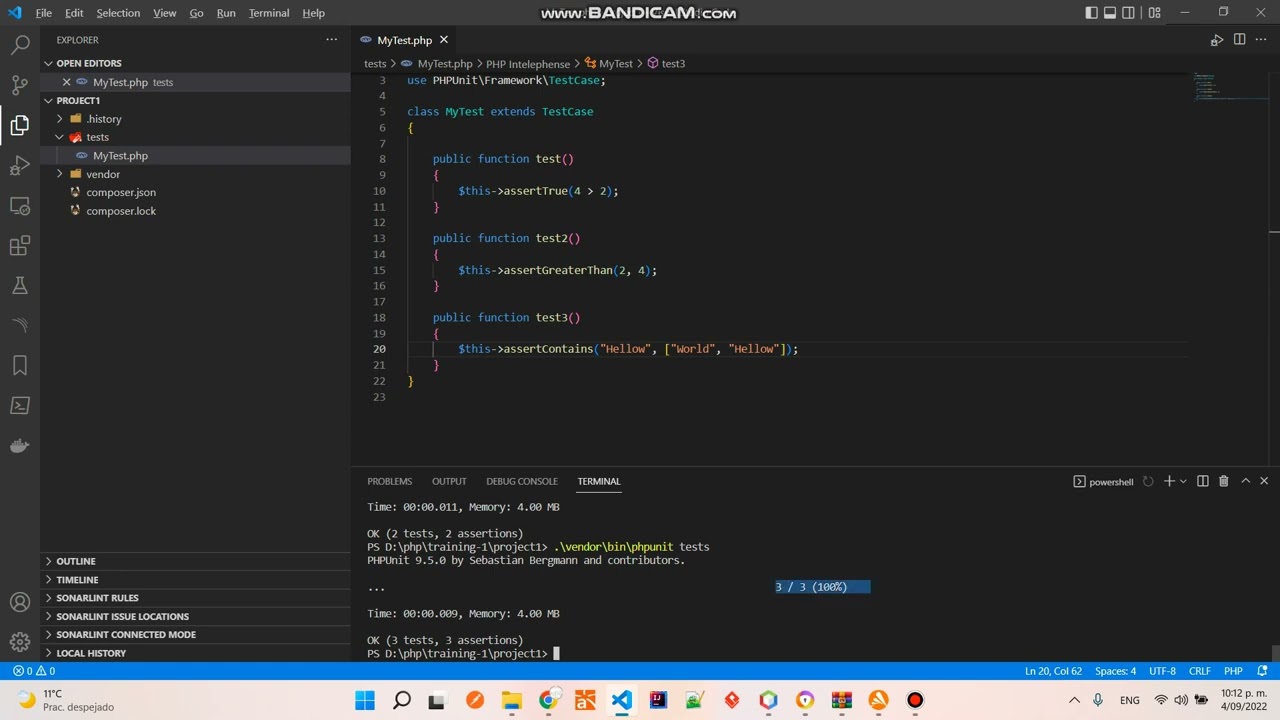Open the Terminal menu
This screenshot has width=1280, height=720.
269,13
